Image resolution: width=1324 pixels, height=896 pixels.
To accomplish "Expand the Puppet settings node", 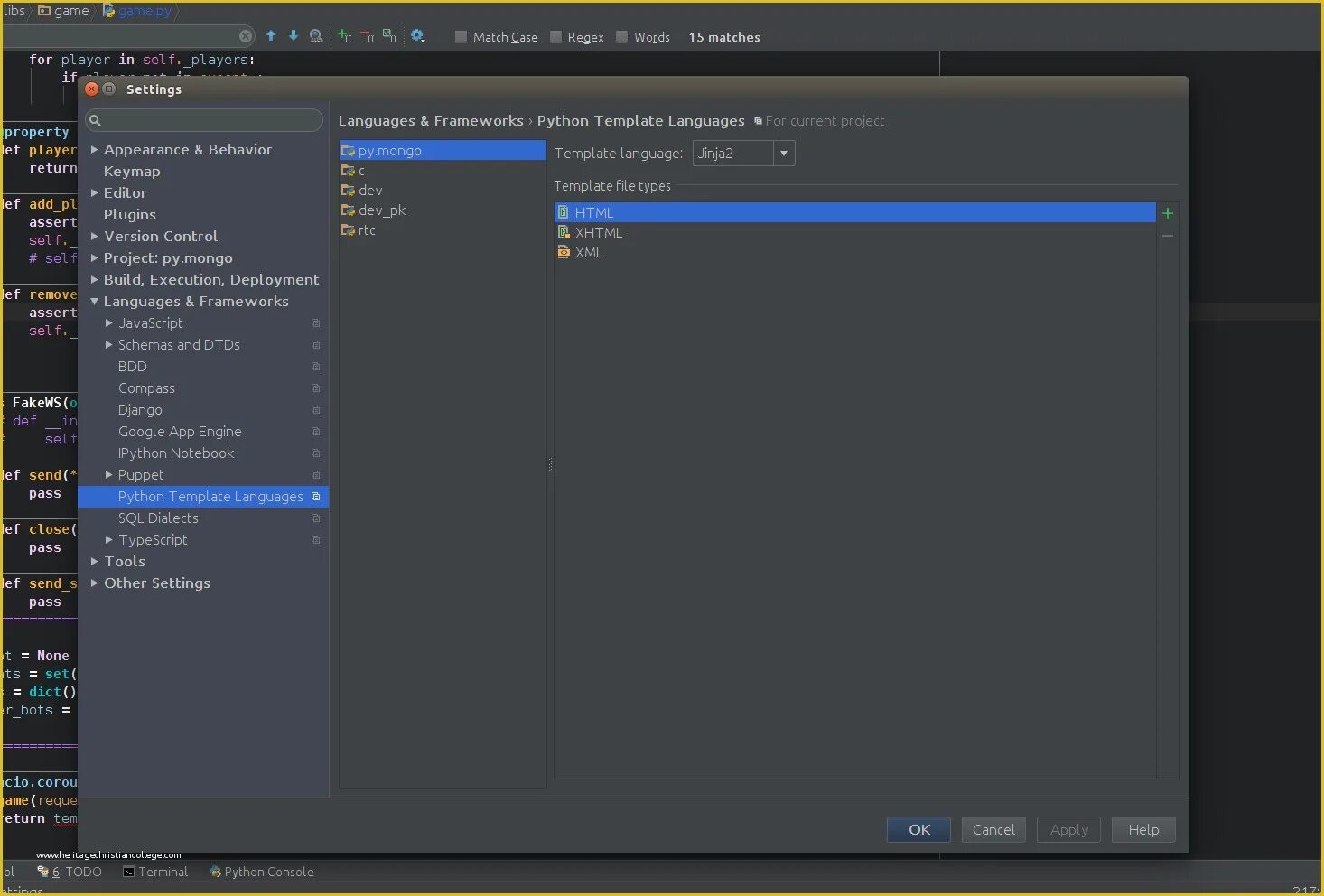I will click(108, 475).
